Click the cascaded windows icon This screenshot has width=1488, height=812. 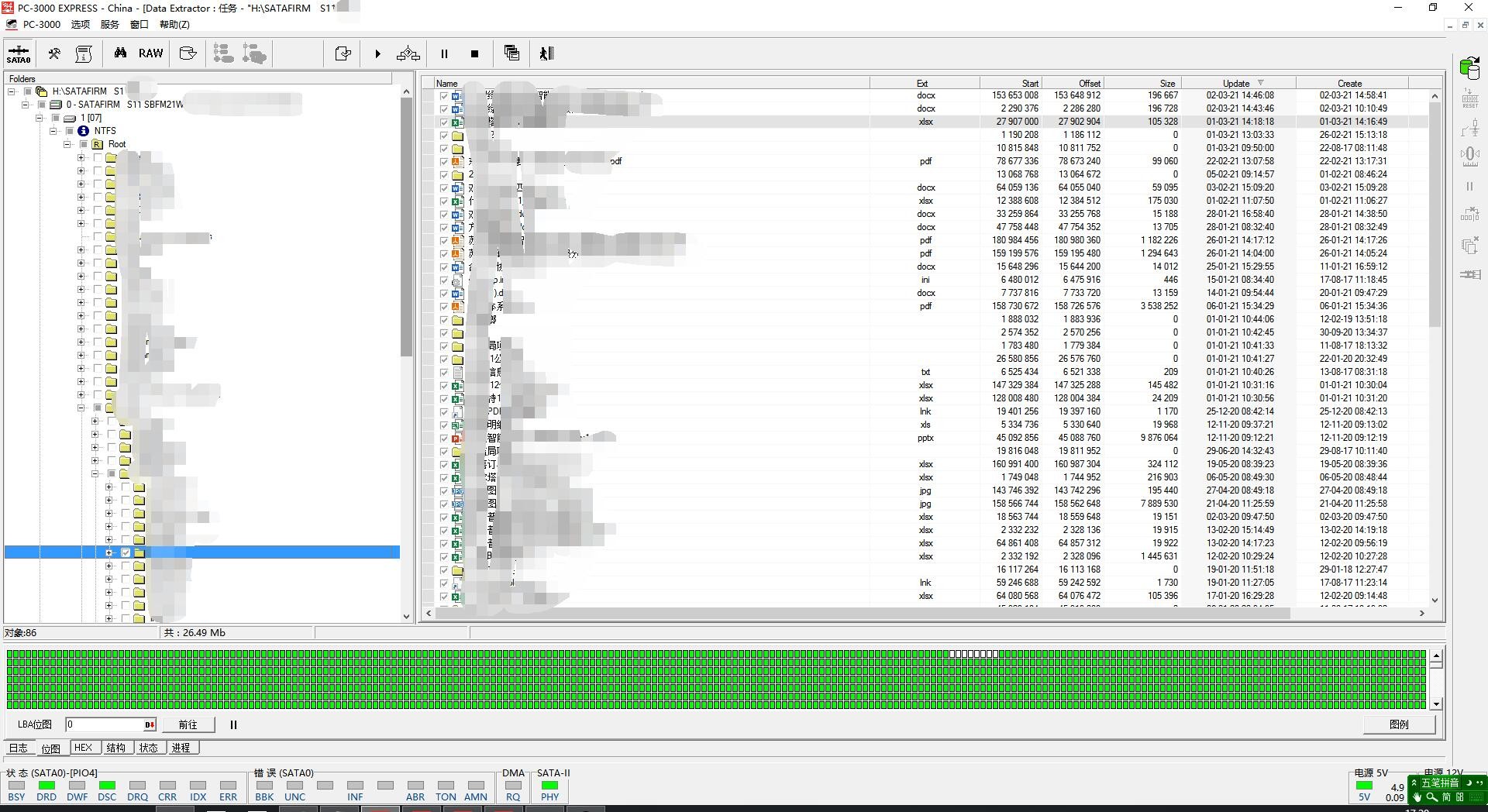point(511,53)
